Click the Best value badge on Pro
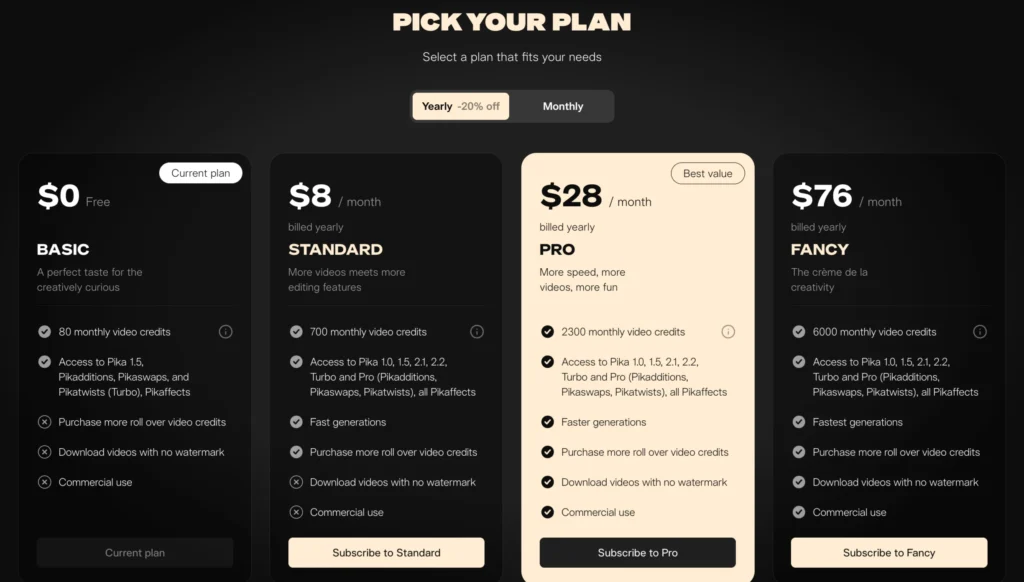This screenshot has width=1024, height=582. tap(708, 173)
